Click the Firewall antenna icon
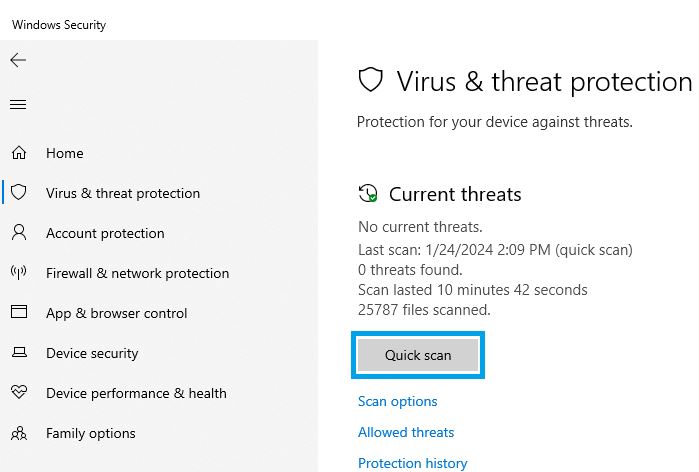699x472 pixels. point(19,272)
